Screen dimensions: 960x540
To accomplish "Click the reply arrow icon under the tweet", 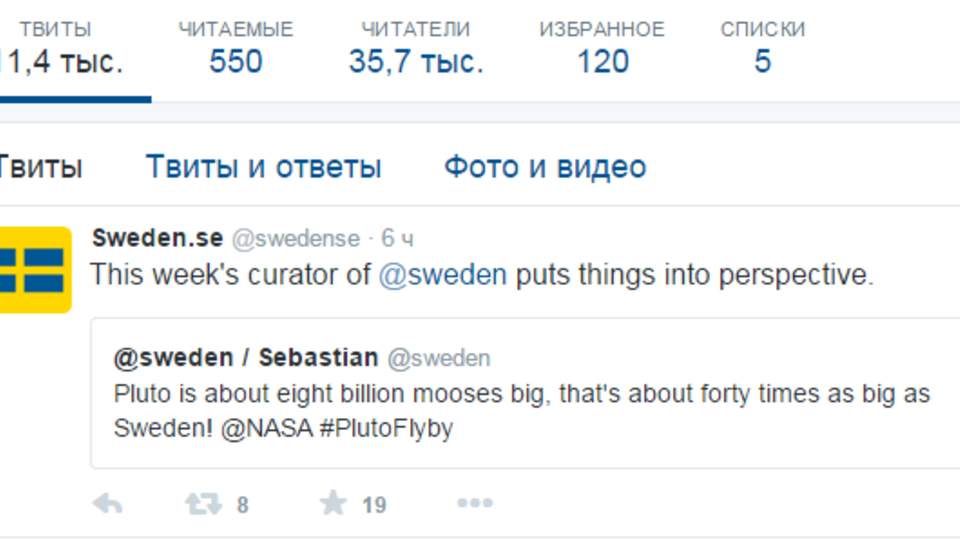I will tap(108, 504).
